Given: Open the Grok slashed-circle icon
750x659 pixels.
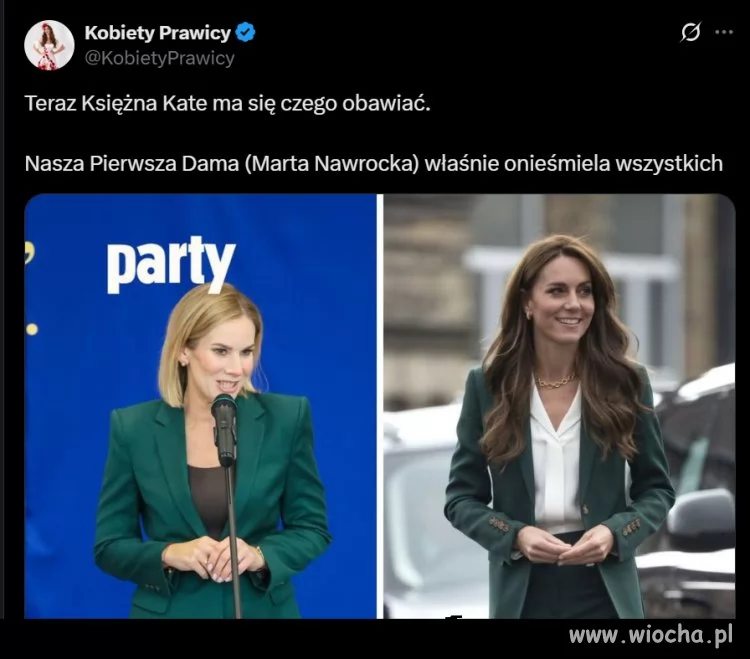Looking at the screenshot, I should [x=691, y=33].
